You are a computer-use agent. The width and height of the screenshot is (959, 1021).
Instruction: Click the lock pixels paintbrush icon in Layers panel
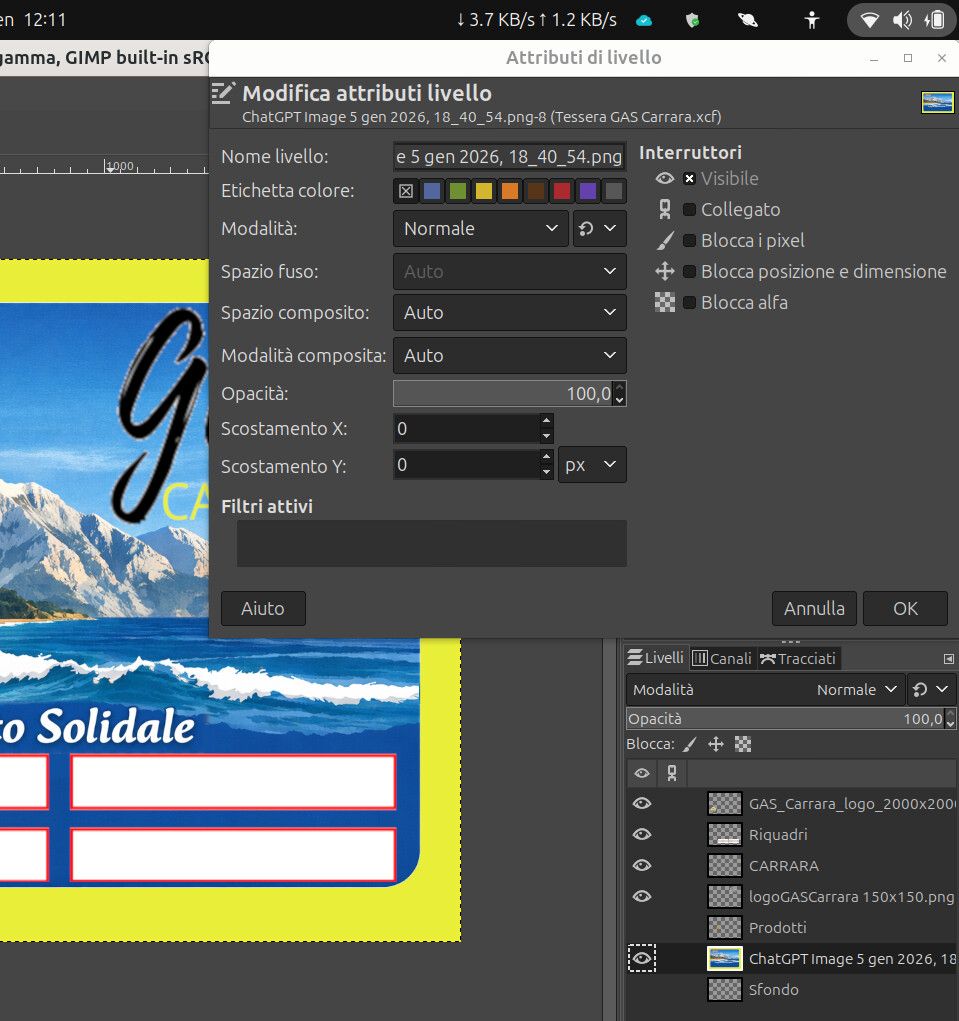point(690,744)
